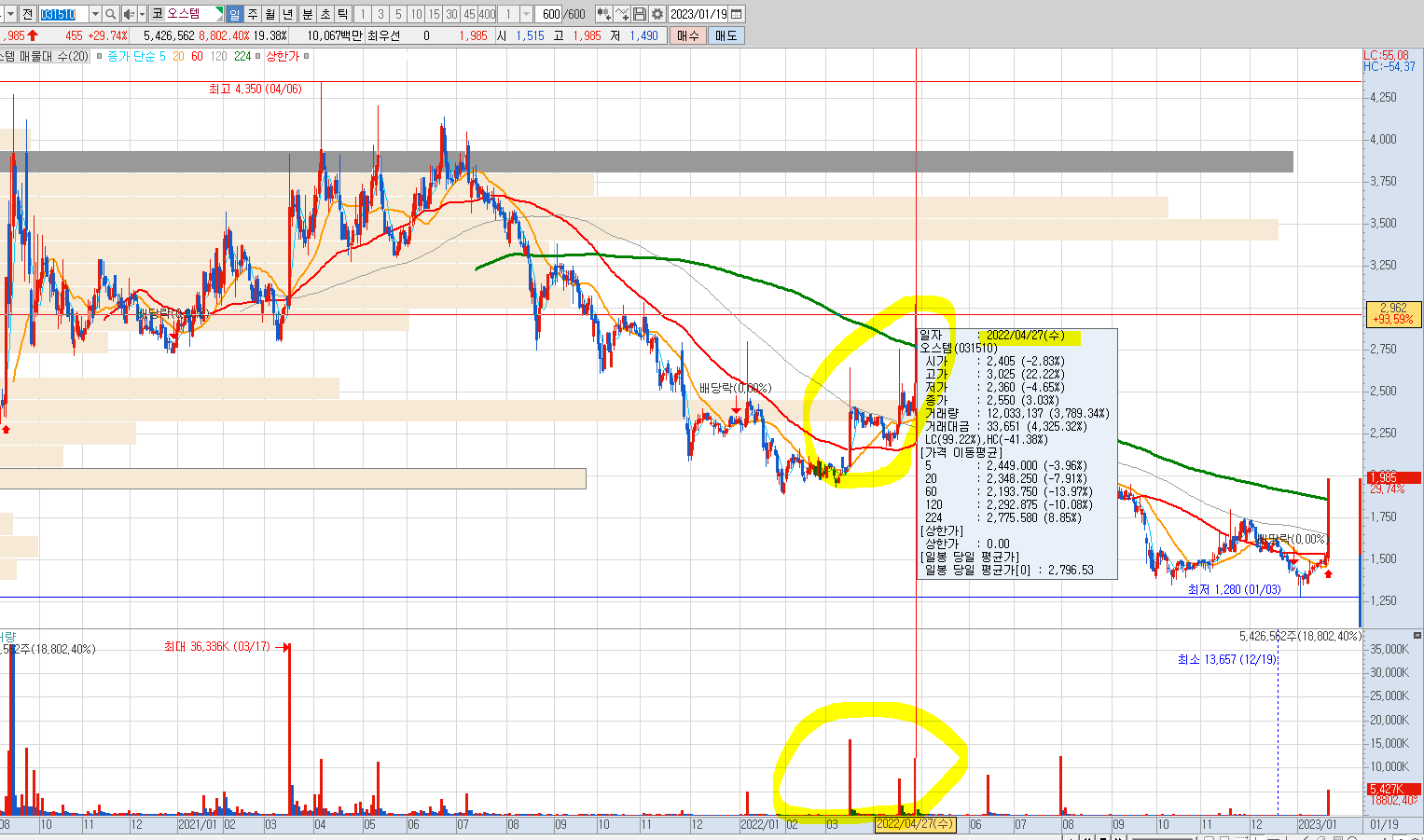
Task: Click the 최대 36,336K (03/17) label
Action: coord(216,646)
